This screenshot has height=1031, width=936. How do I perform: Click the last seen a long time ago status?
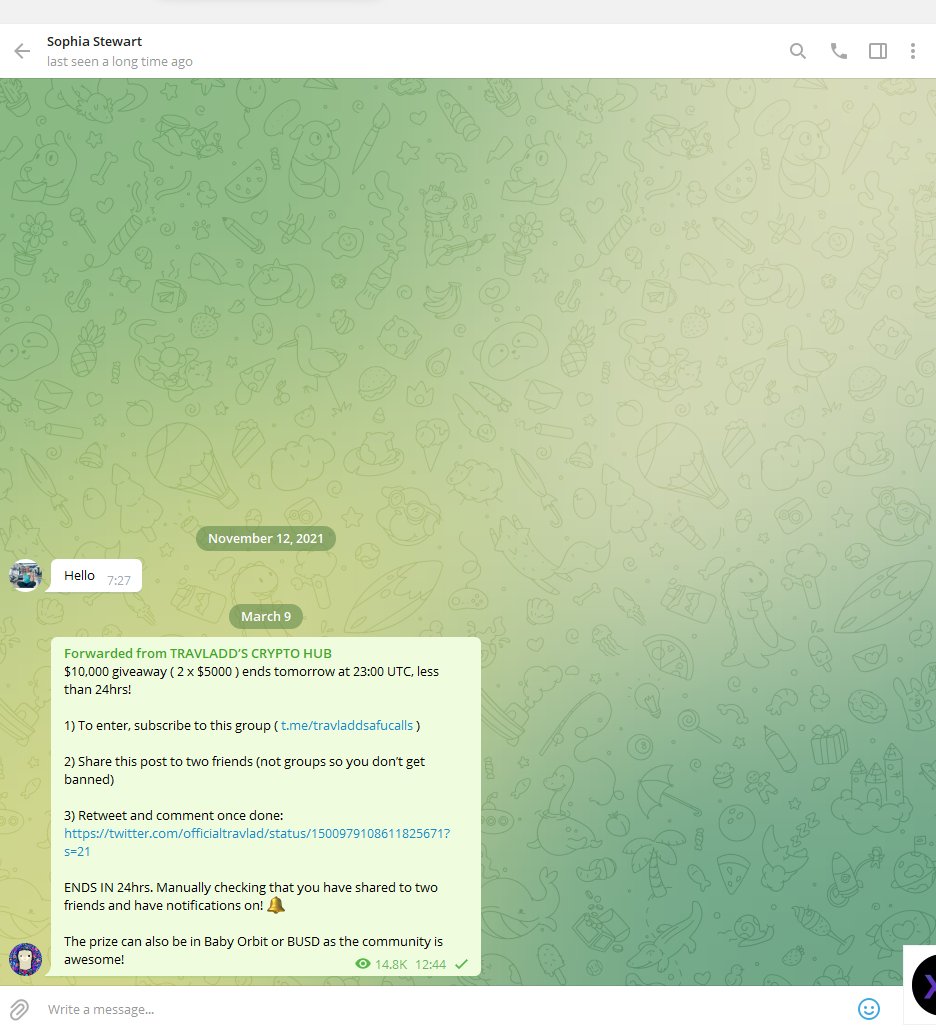point(120,62)
